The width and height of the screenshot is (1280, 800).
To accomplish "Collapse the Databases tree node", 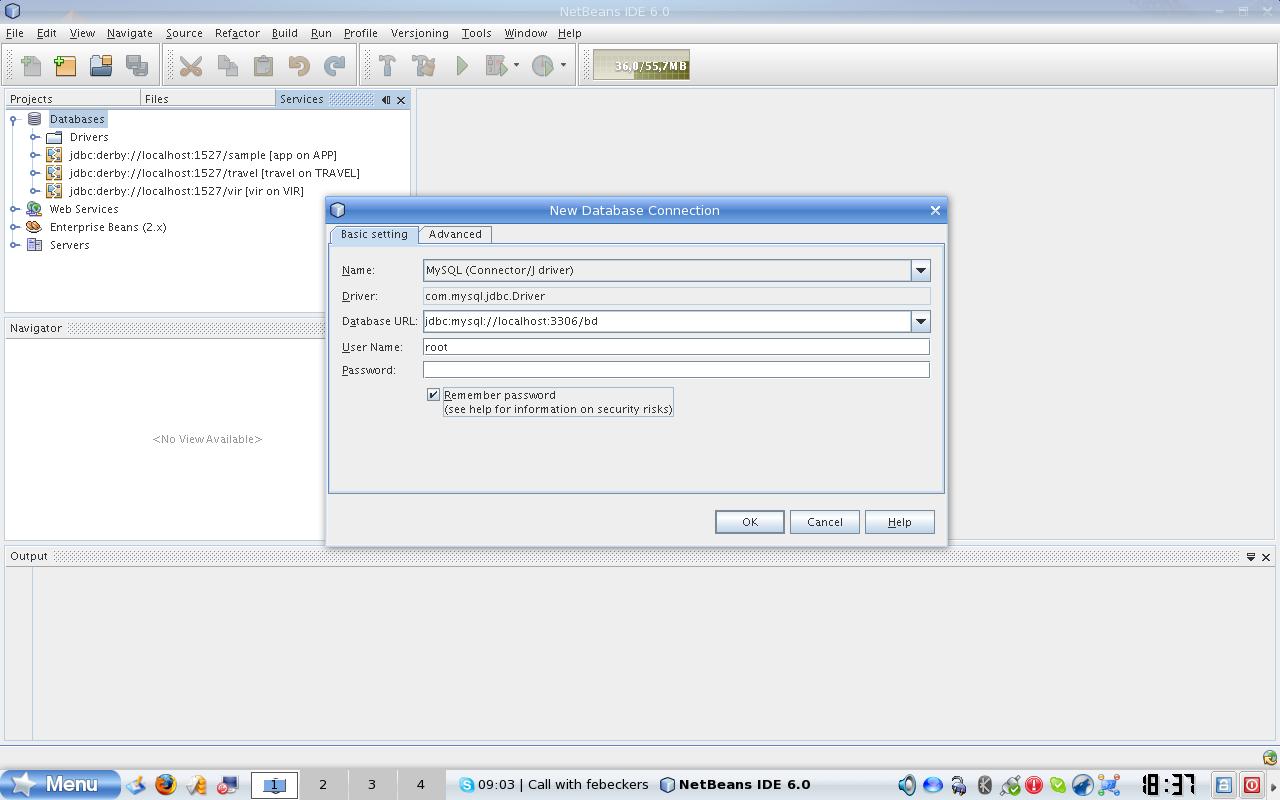I will 14,119.
